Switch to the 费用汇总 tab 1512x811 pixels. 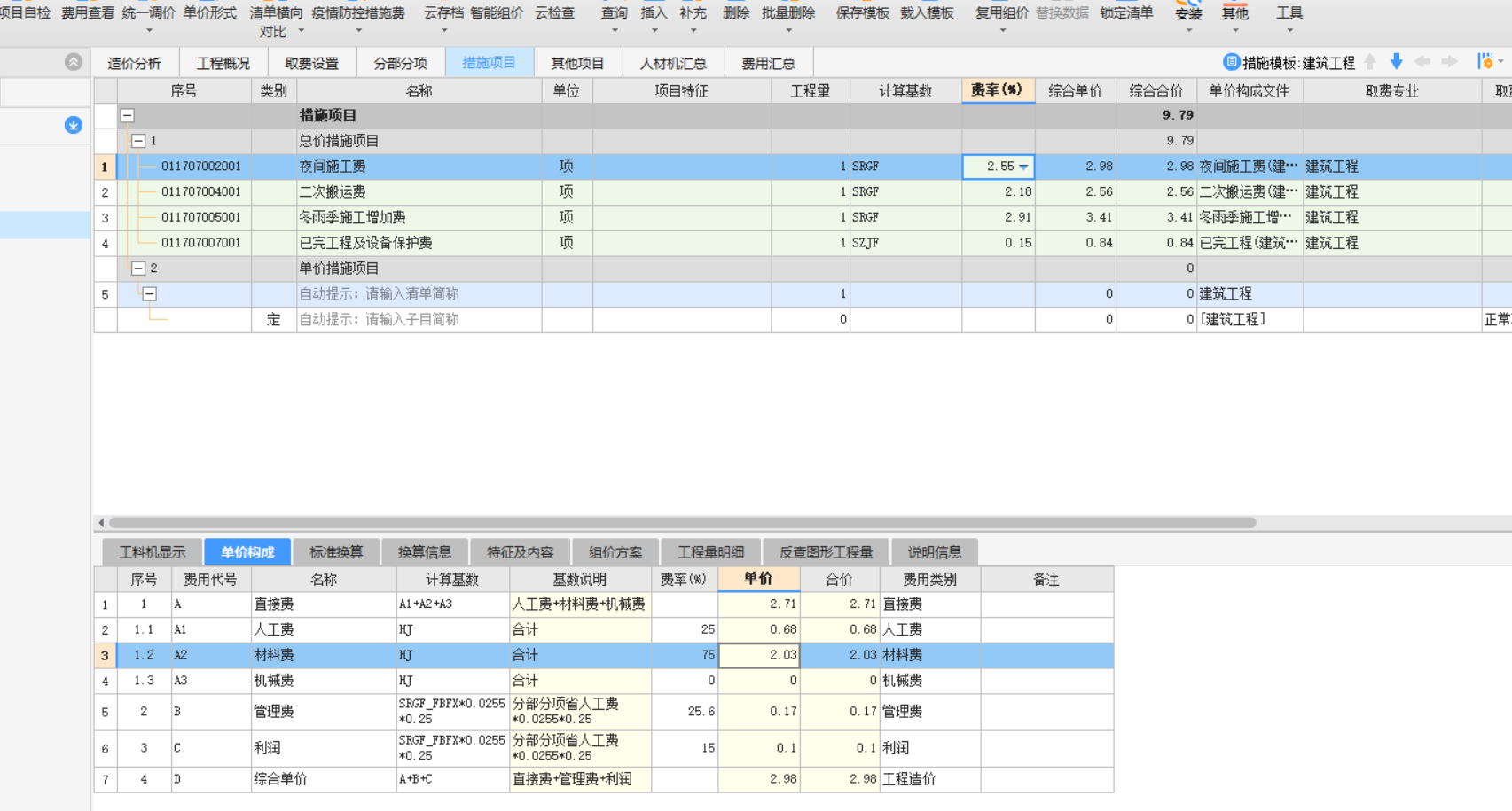click(x=769, y=63)
